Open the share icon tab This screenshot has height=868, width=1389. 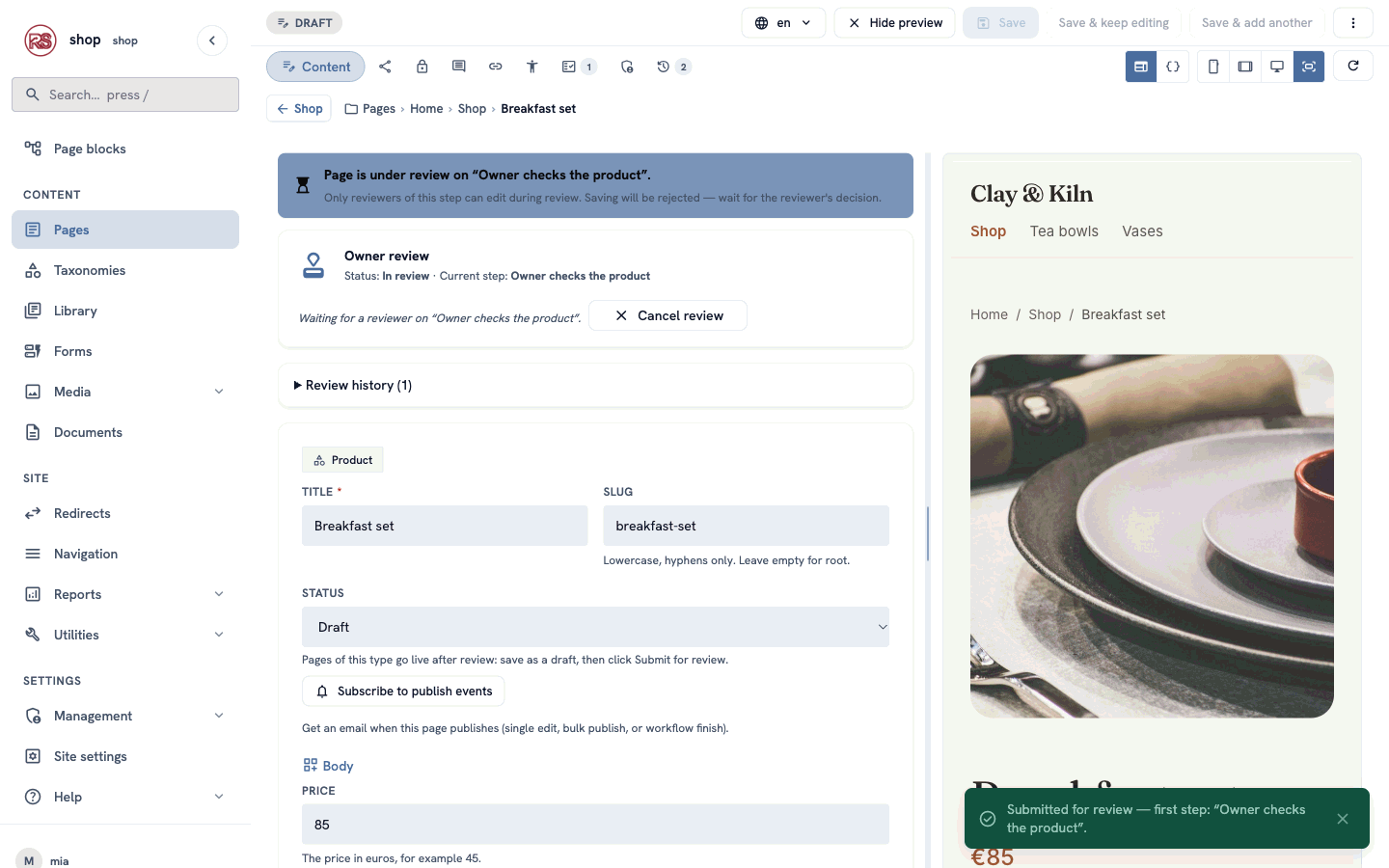click(385, 67)
